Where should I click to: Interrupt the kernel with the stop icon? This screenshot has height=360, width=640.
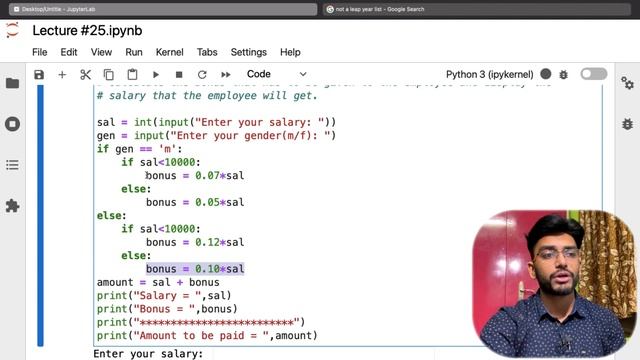click(179, 75)
